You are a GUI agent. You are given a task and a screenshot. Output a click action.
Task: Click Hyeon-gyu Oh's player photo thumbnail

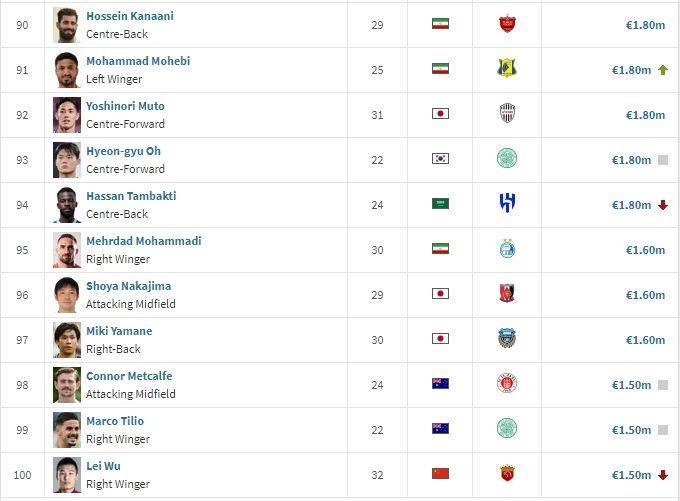point(67,160)
